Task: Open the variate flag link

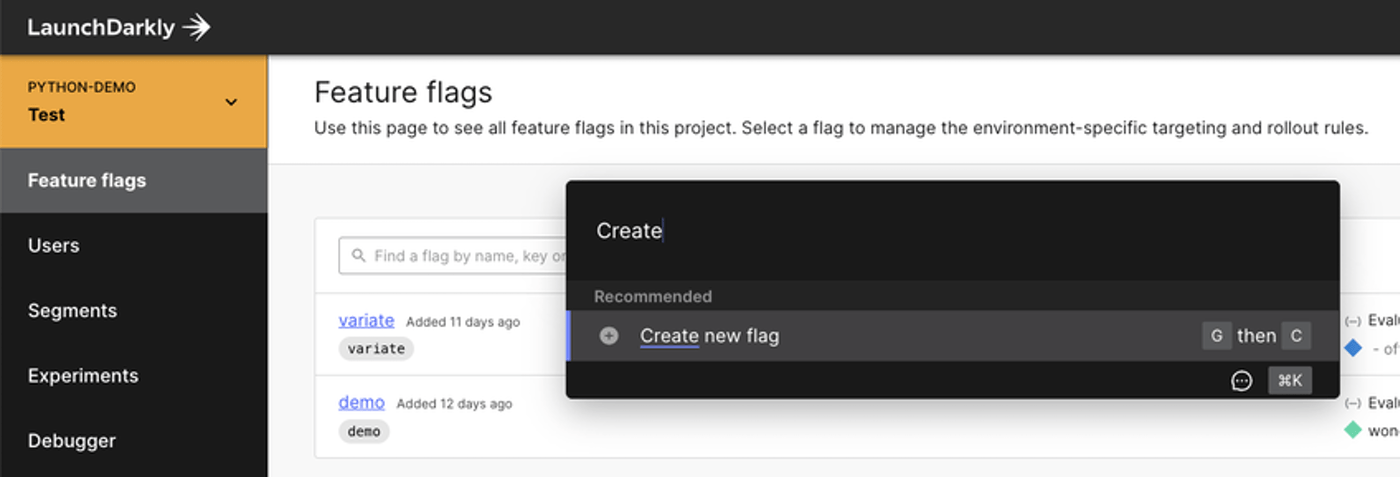Action: [x=366, y=321]
